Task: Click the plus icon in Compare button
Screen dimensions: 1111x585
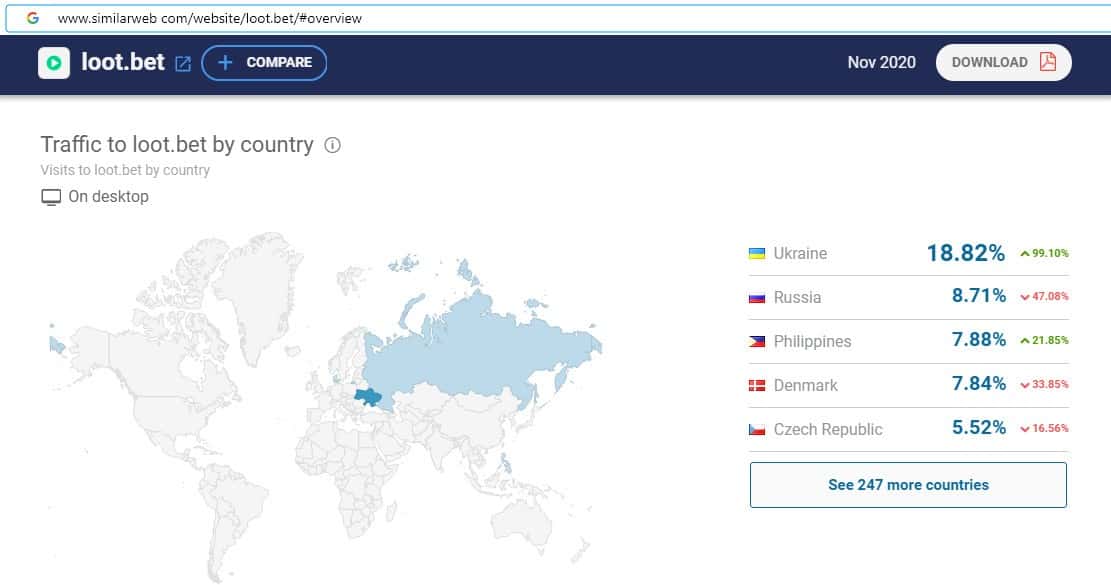Action: (225, 62)
